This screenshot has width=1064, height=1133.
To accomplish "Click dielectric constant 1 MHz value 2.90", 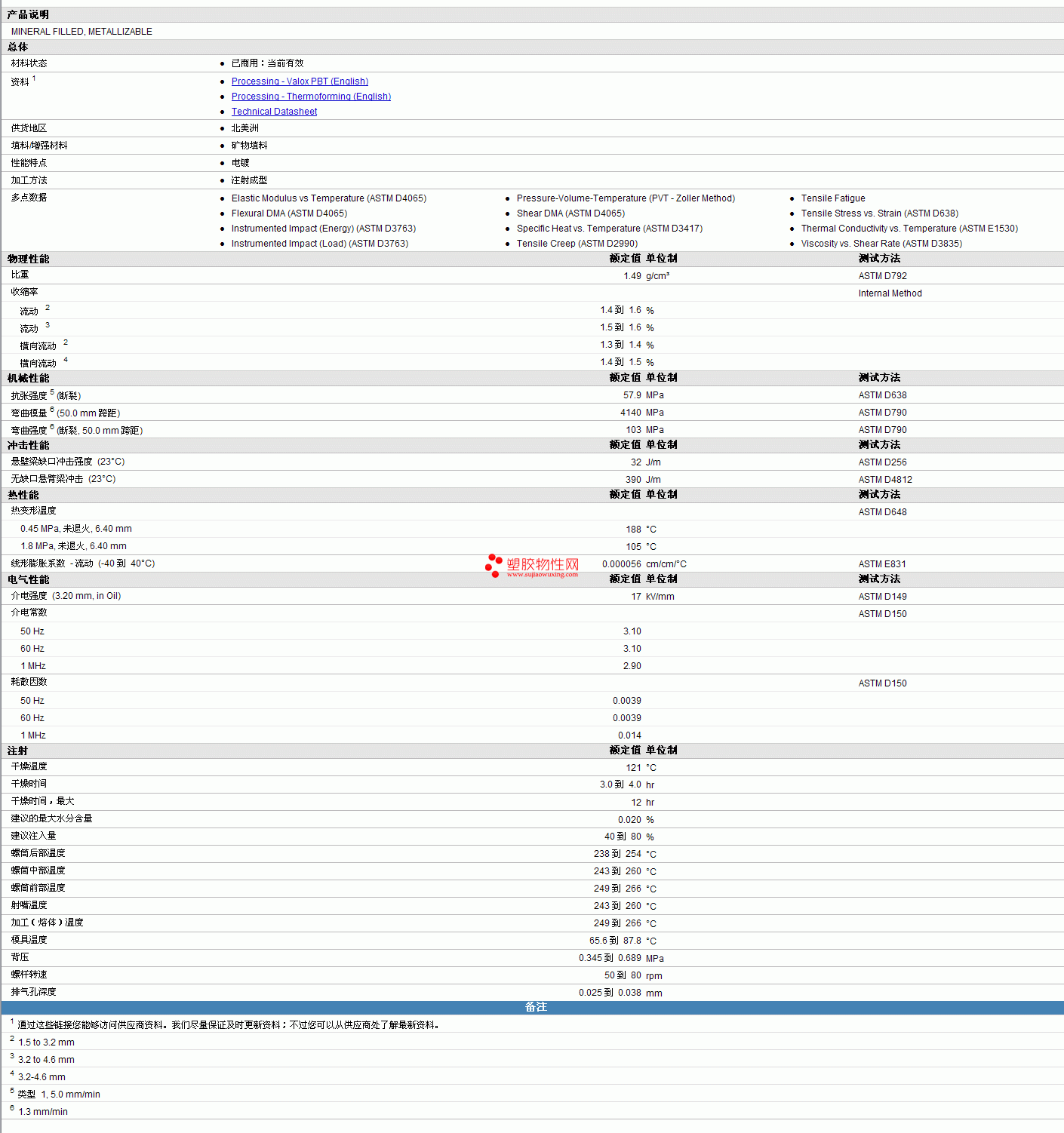I will click(x=632, y=666).
